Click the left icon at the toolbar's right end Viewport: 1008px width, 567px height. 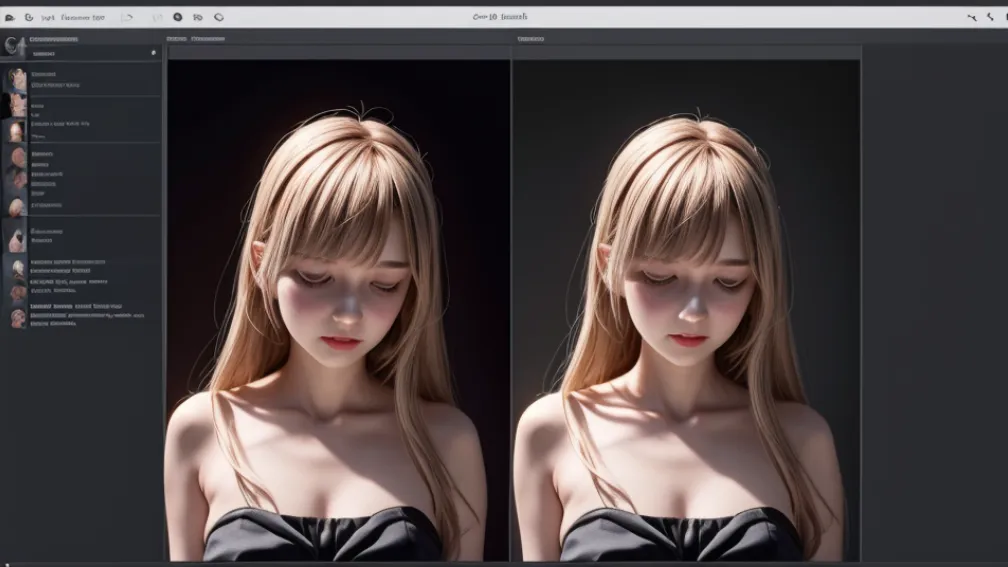pyautogui.click(x=972, y=17)
